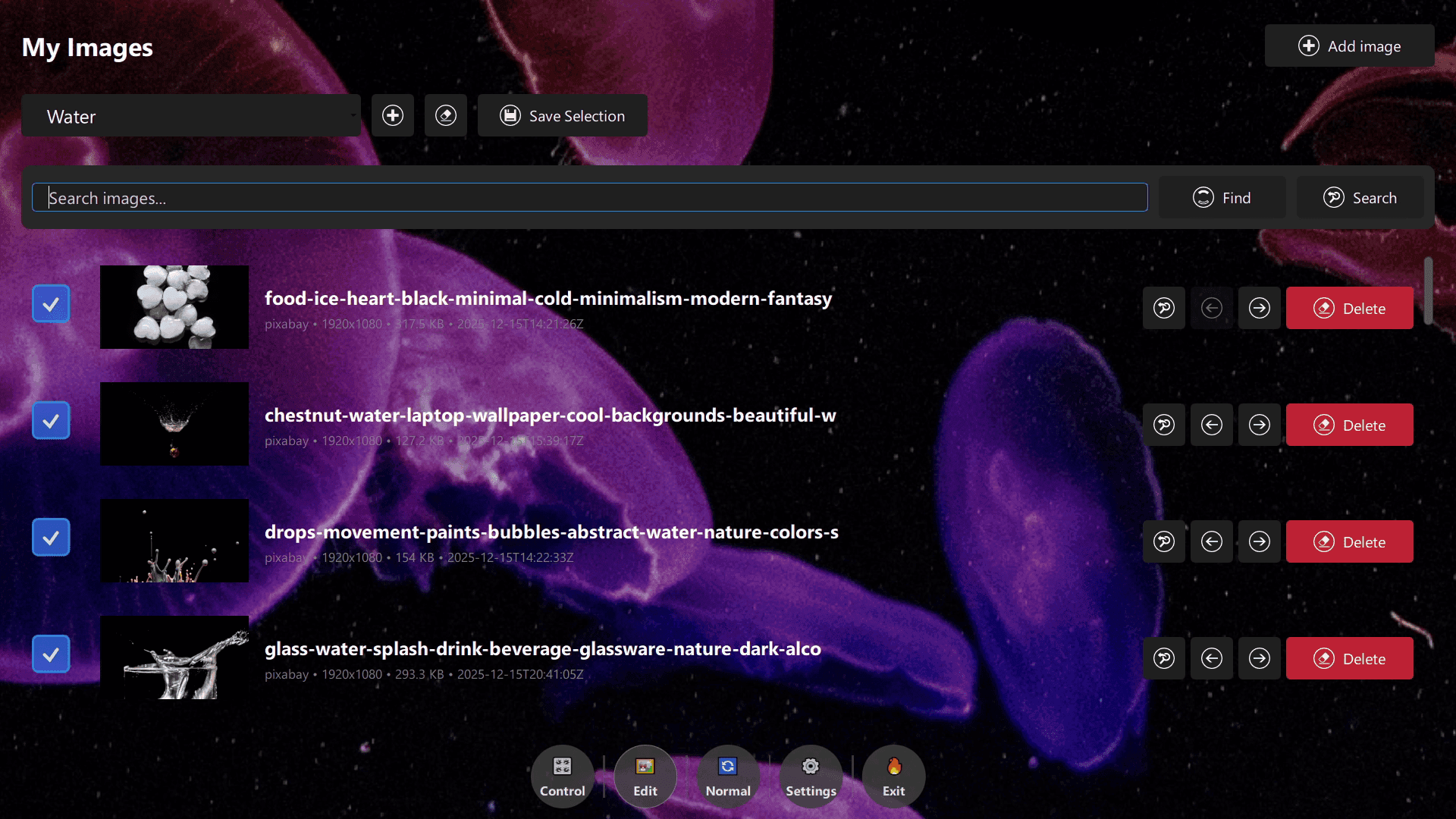Click Save Selection button
The height and width of the screenshot is (819, 1456).
click(563, 116)
